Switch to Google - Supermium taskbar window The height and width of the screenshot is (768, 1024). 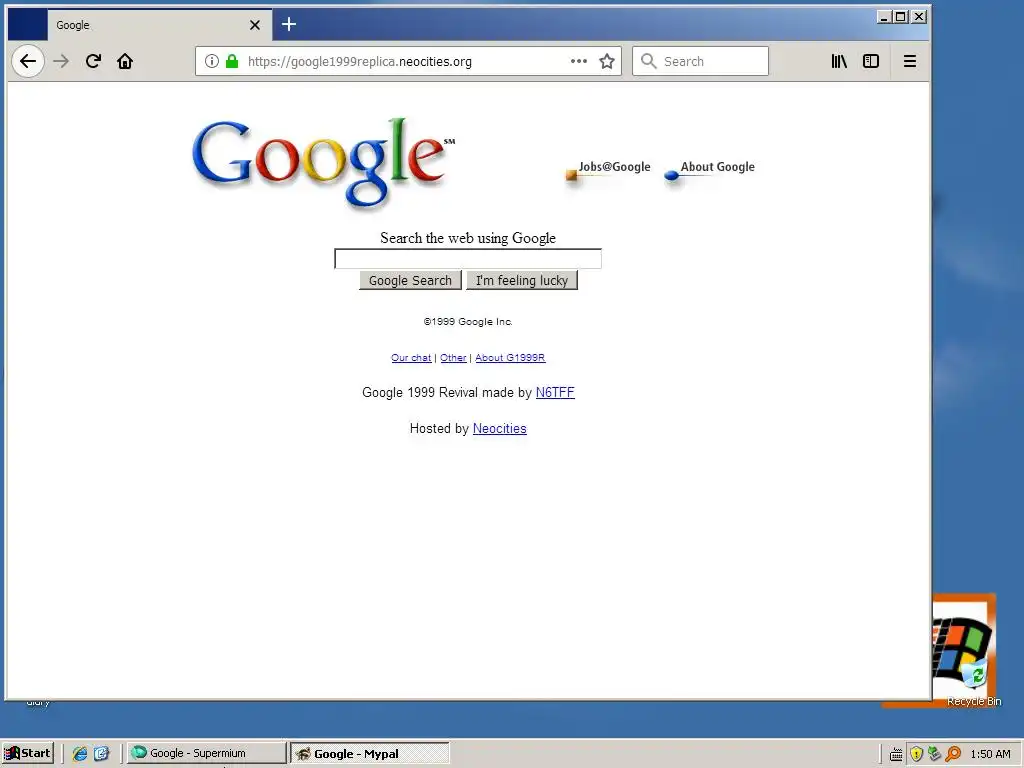(x=206, y=753)
